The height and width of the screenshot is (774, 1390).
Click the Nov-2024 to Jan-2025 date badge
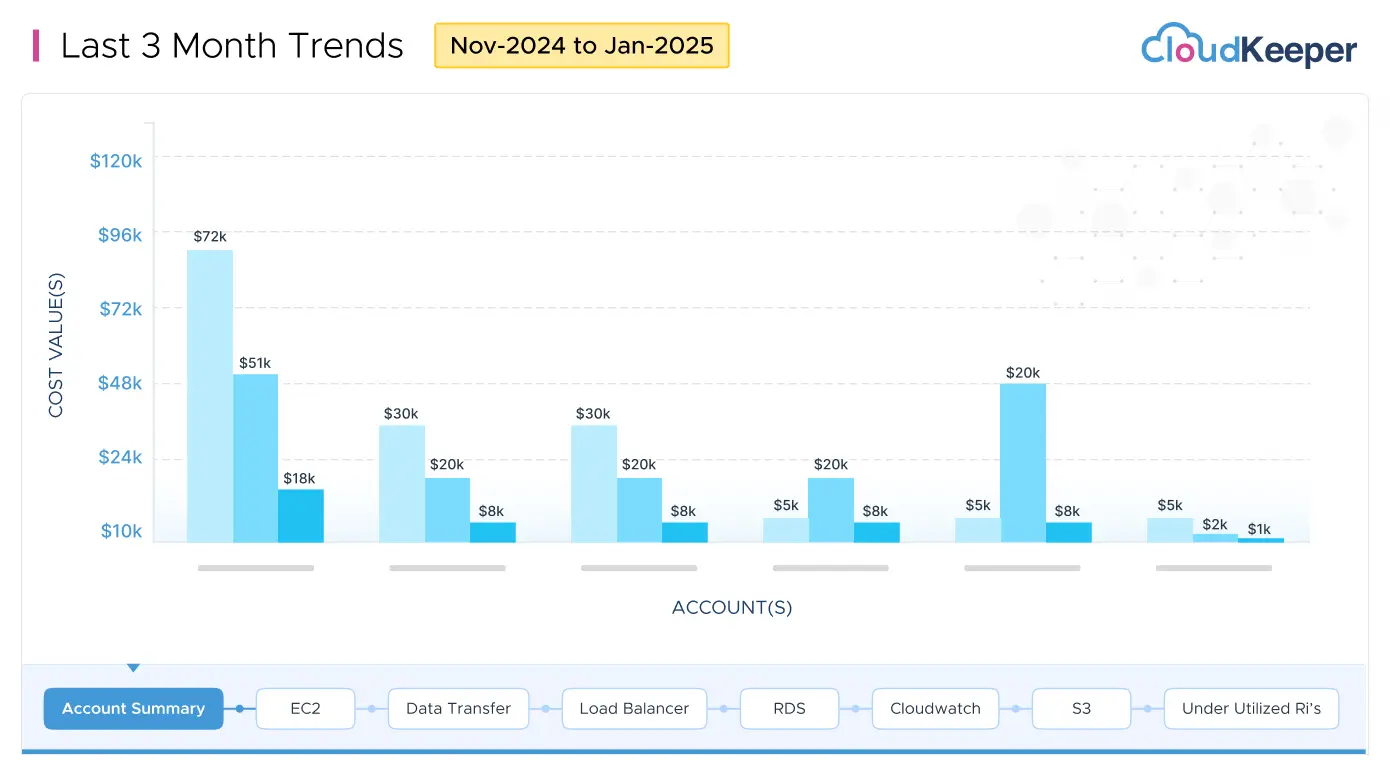[582, 45]
